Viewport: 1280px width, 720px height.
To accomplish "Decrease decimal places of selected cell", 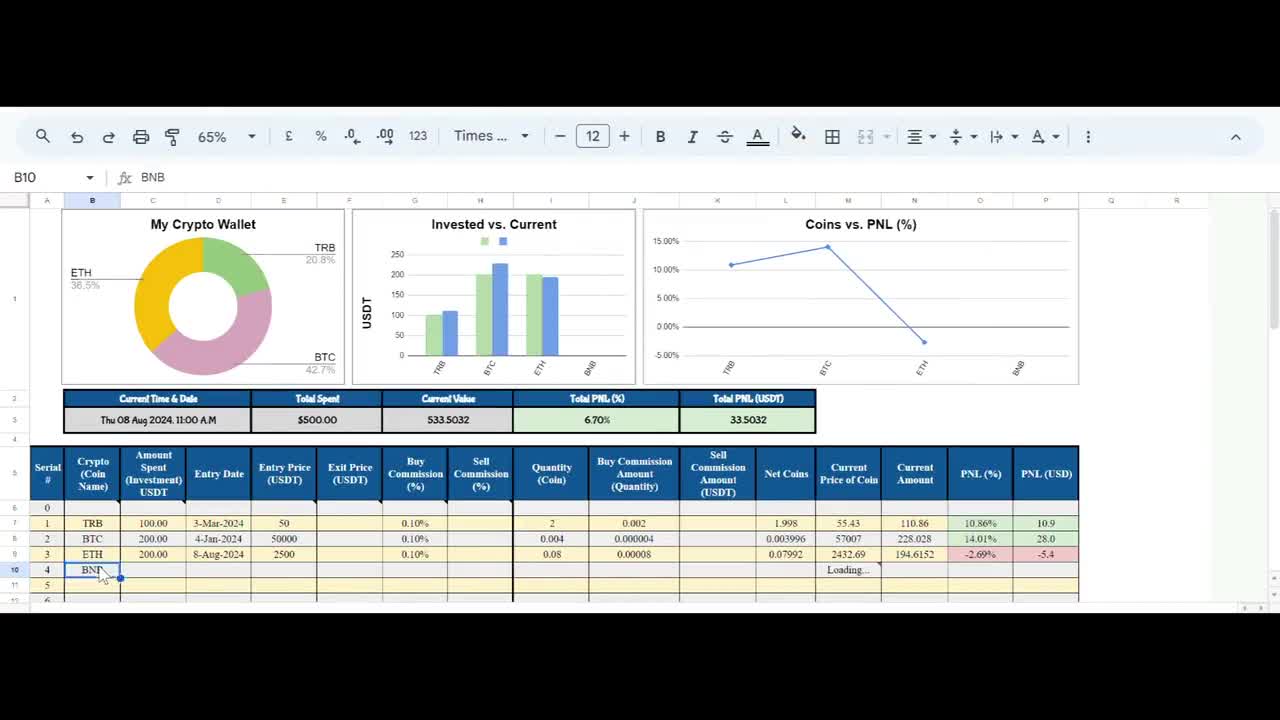I will 351,136.
